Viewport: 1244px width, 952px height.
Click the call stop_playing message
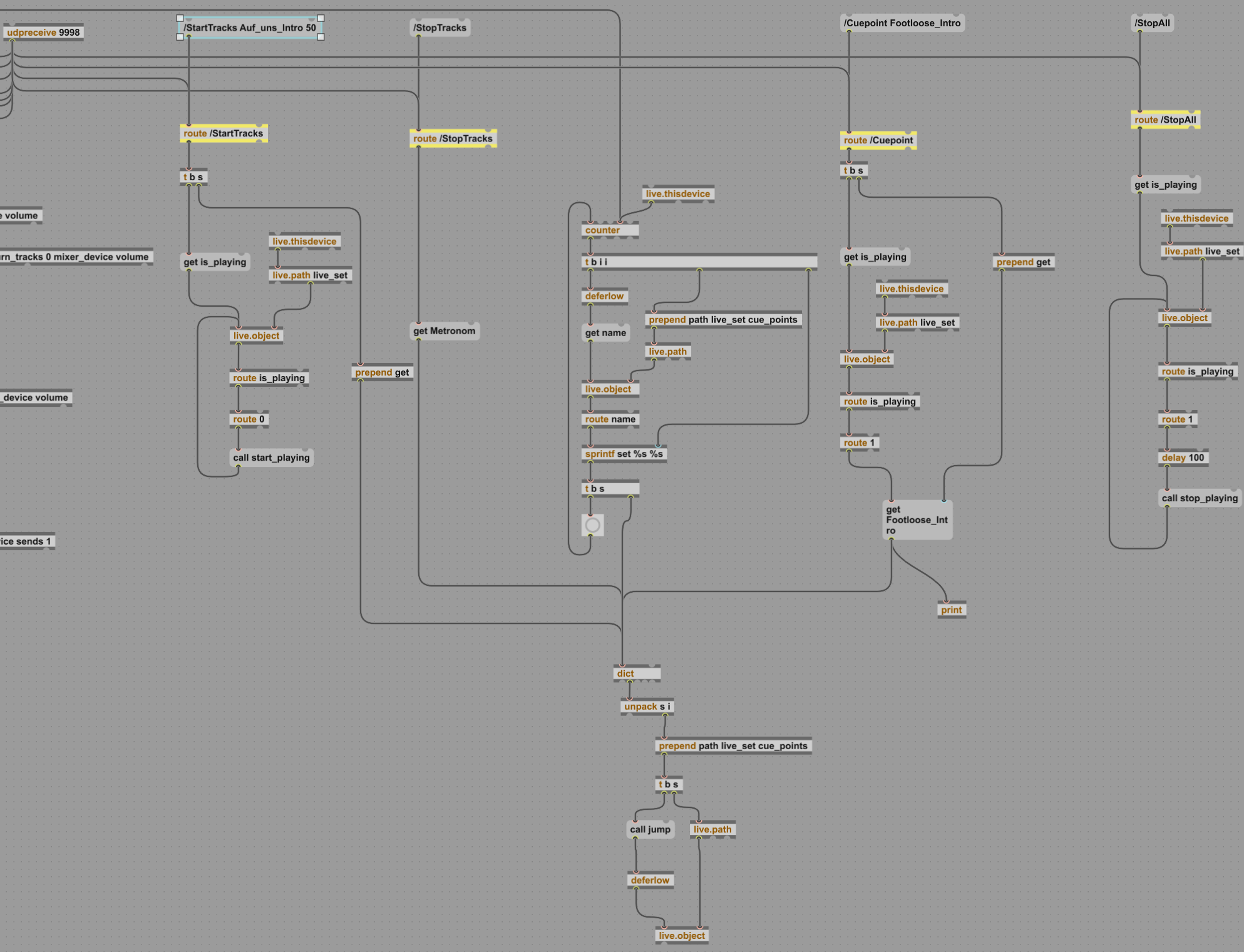point(1199,498)
